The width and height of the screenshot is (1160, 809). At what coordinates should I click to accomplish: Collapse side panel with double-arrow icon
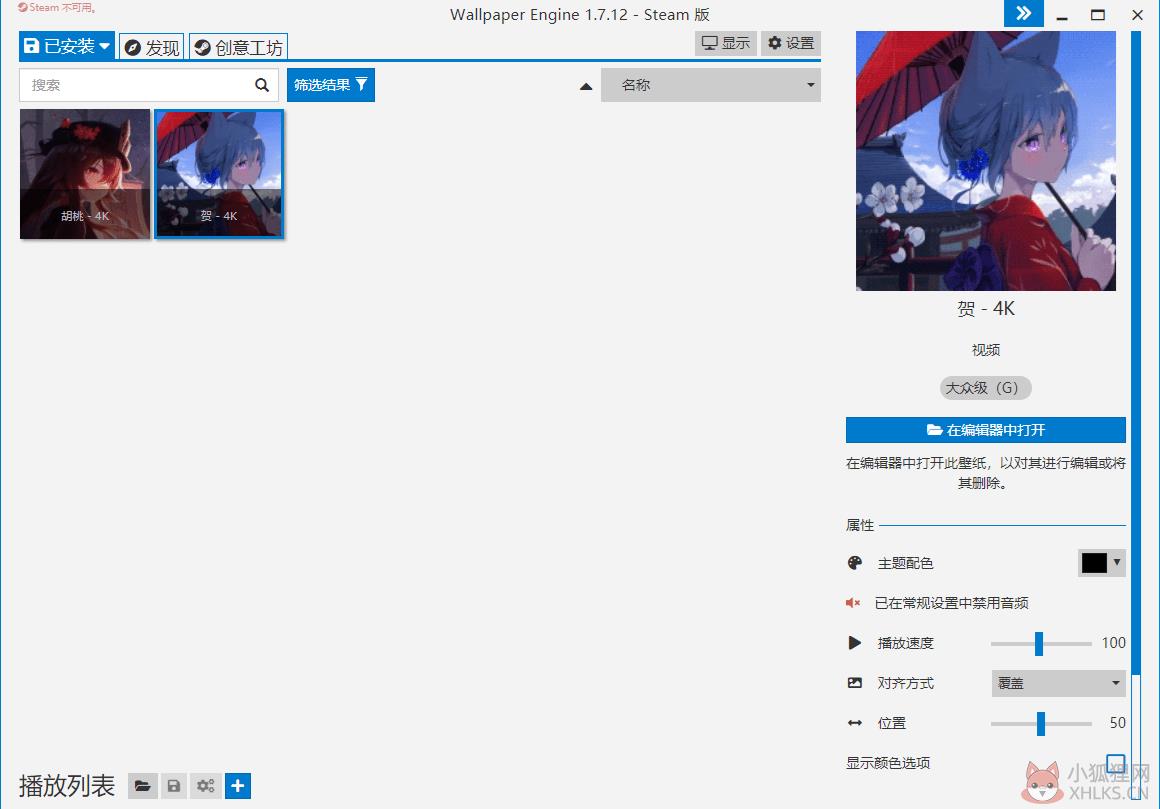1023,13
